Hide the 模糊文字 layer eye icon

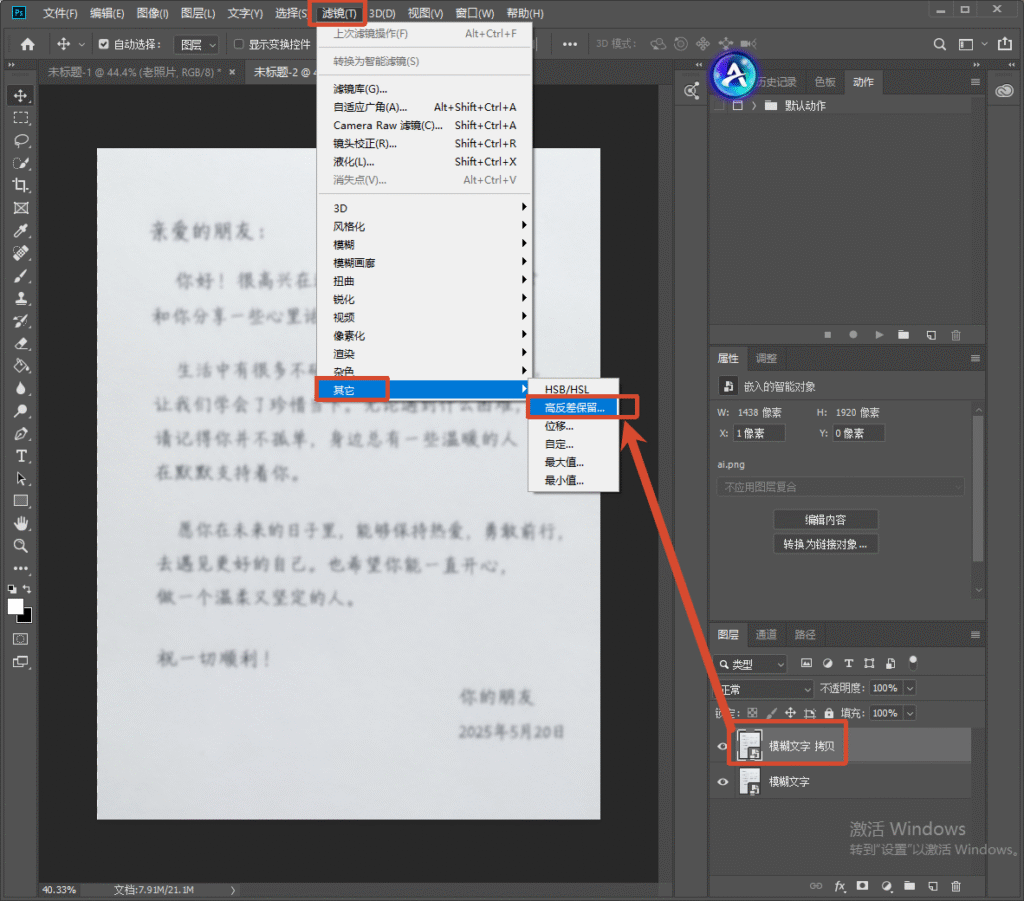[722, 782]
